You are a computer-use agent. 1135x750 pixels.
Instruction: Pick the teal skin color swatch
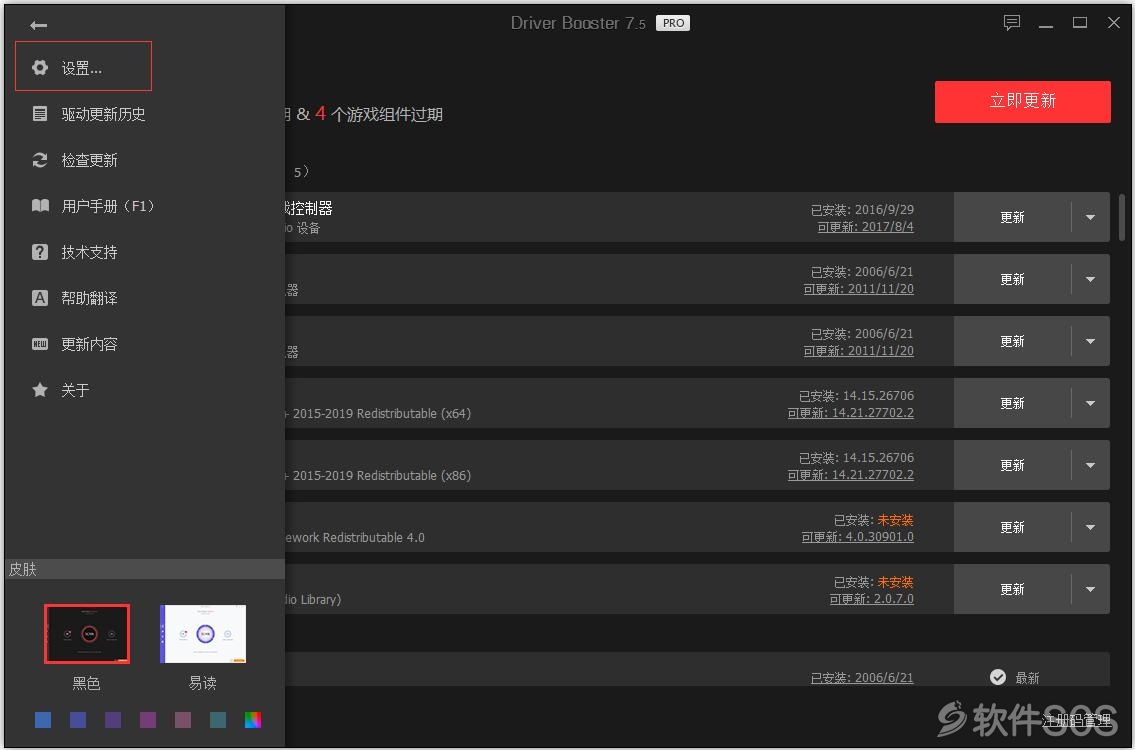click(x=218, y=720)
